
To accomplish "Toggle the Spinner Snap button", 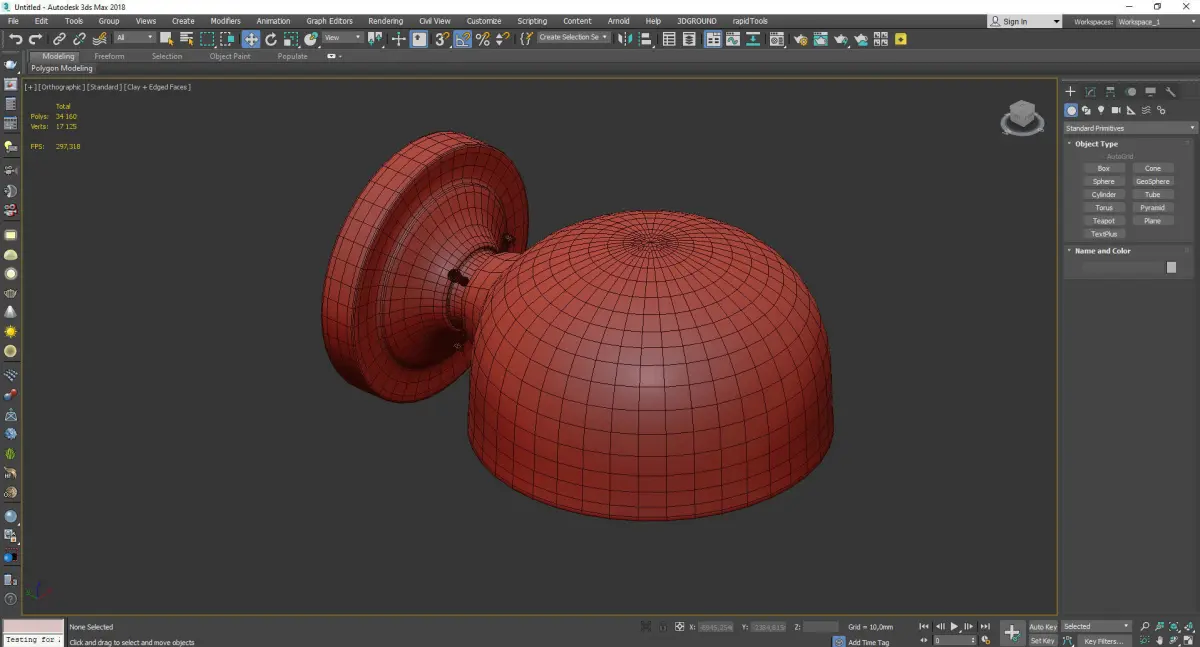I will tap(501, 39).
